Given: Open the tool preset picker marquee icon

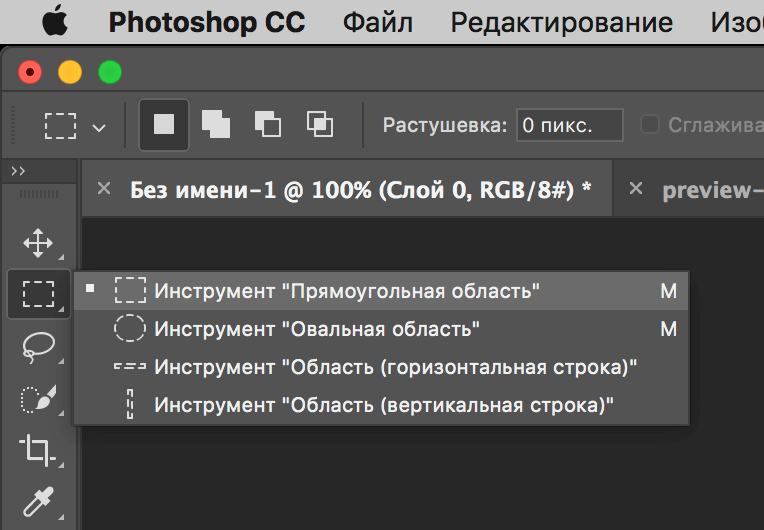Looking at the screenshot, I should coord(60,126).
